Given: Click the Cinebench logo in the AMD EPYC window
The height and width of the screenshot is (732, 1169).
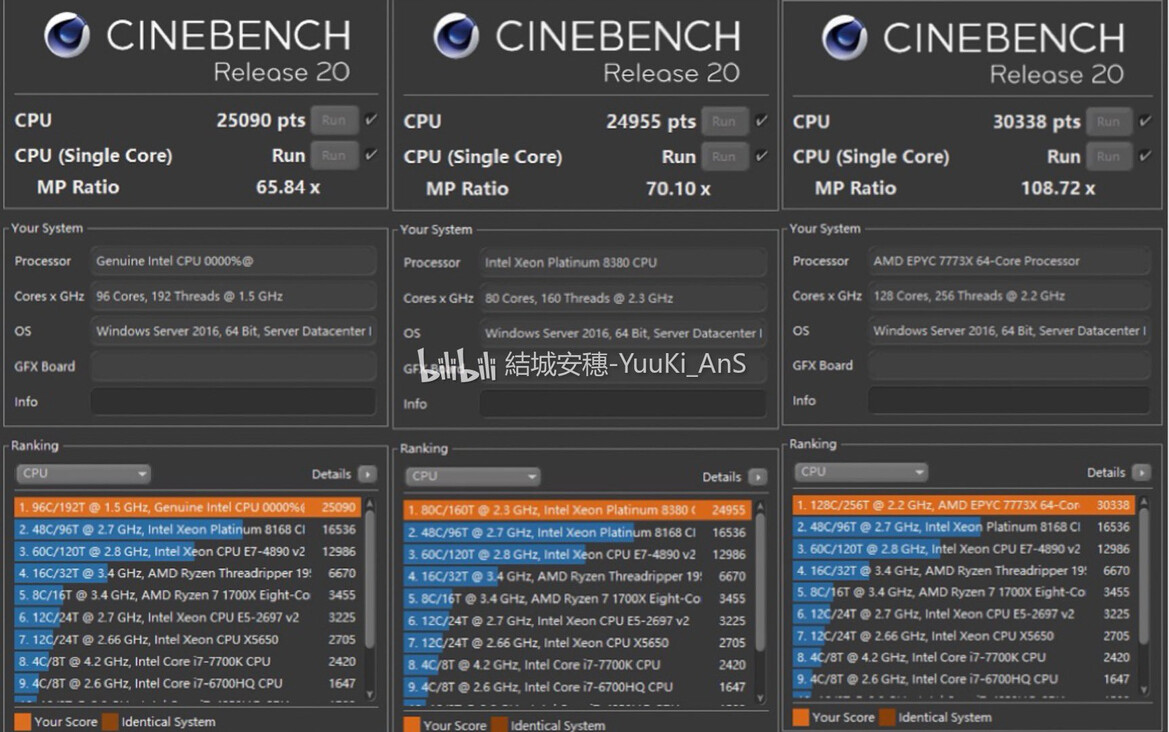Looking at the screenshot, I should [844, 37].
